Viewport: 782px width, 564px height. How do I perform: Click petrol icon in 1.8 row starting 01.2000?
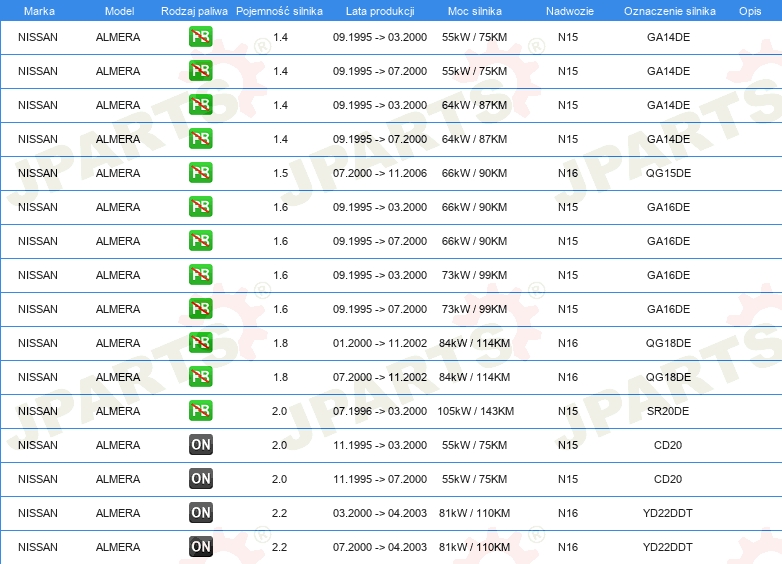point(201,343)
